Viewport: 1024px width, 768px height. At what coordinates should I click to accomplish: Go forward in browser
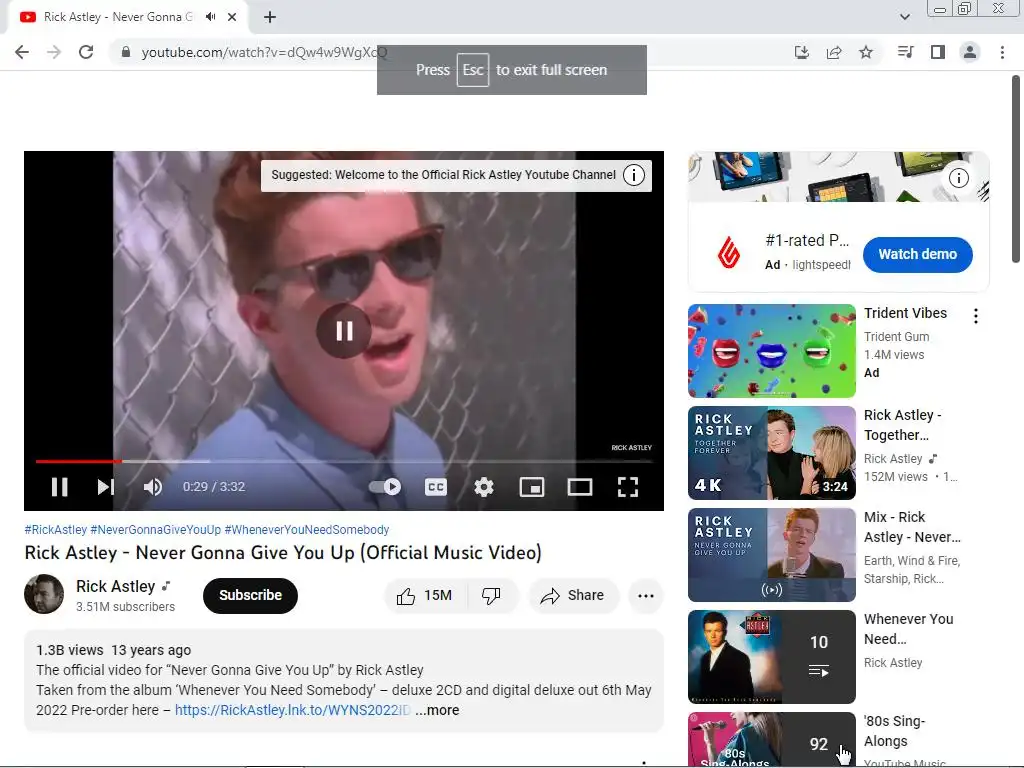54,52
